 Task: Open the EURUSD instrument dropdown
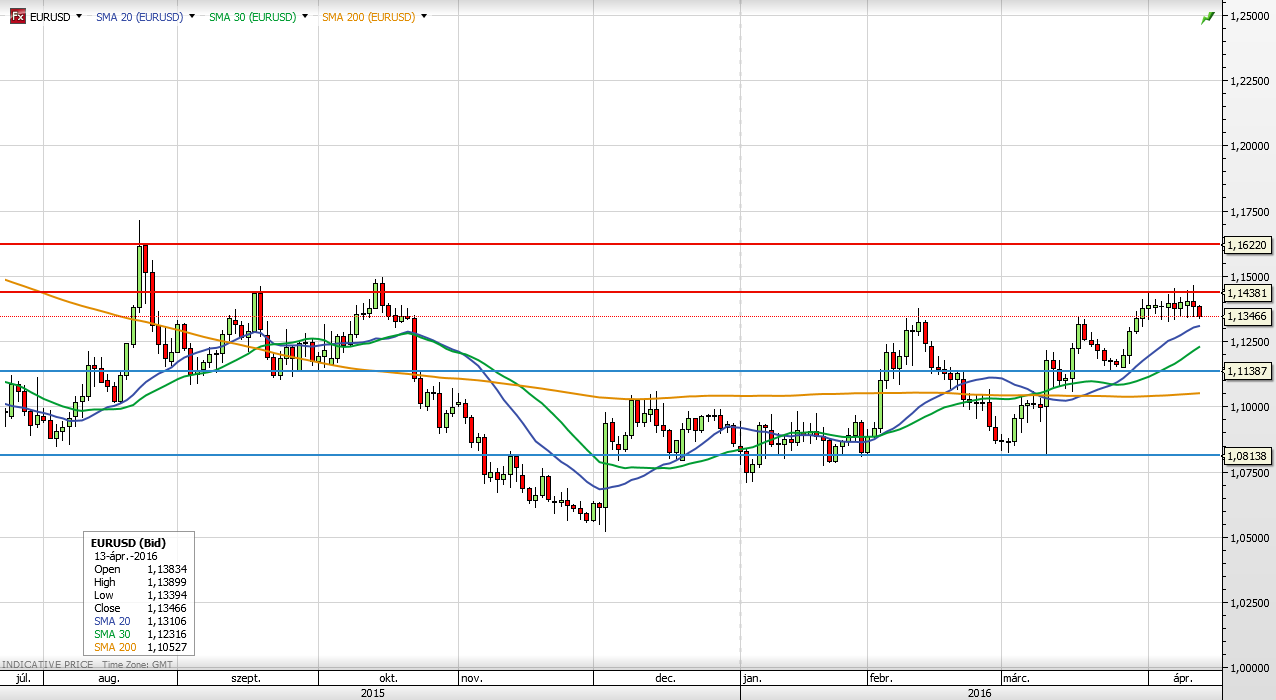tap(79, 17)
